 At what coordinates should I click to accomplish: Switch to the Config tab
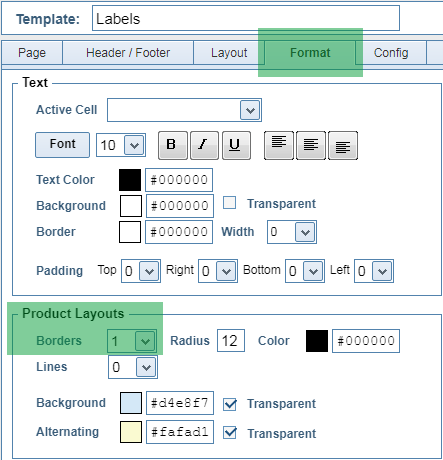pyautogui.click(x=391, y=53)
